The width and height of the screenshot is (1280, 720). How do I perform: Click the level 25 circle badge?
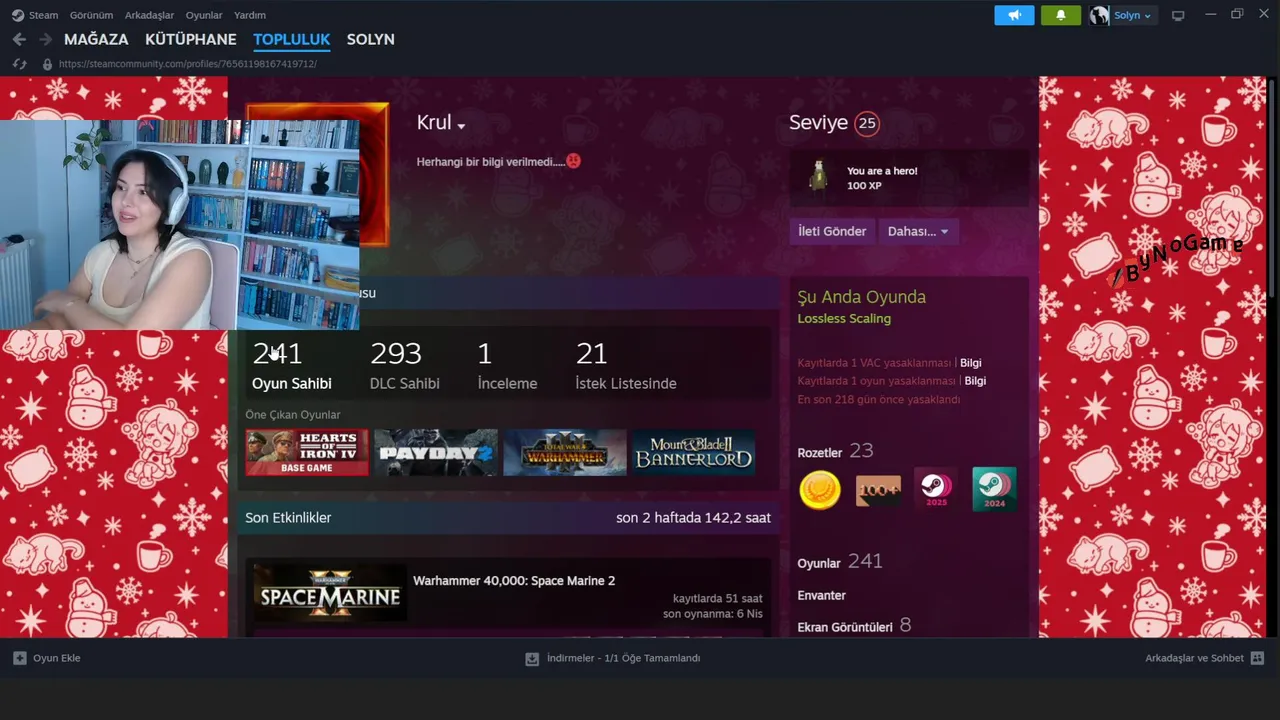867,124
